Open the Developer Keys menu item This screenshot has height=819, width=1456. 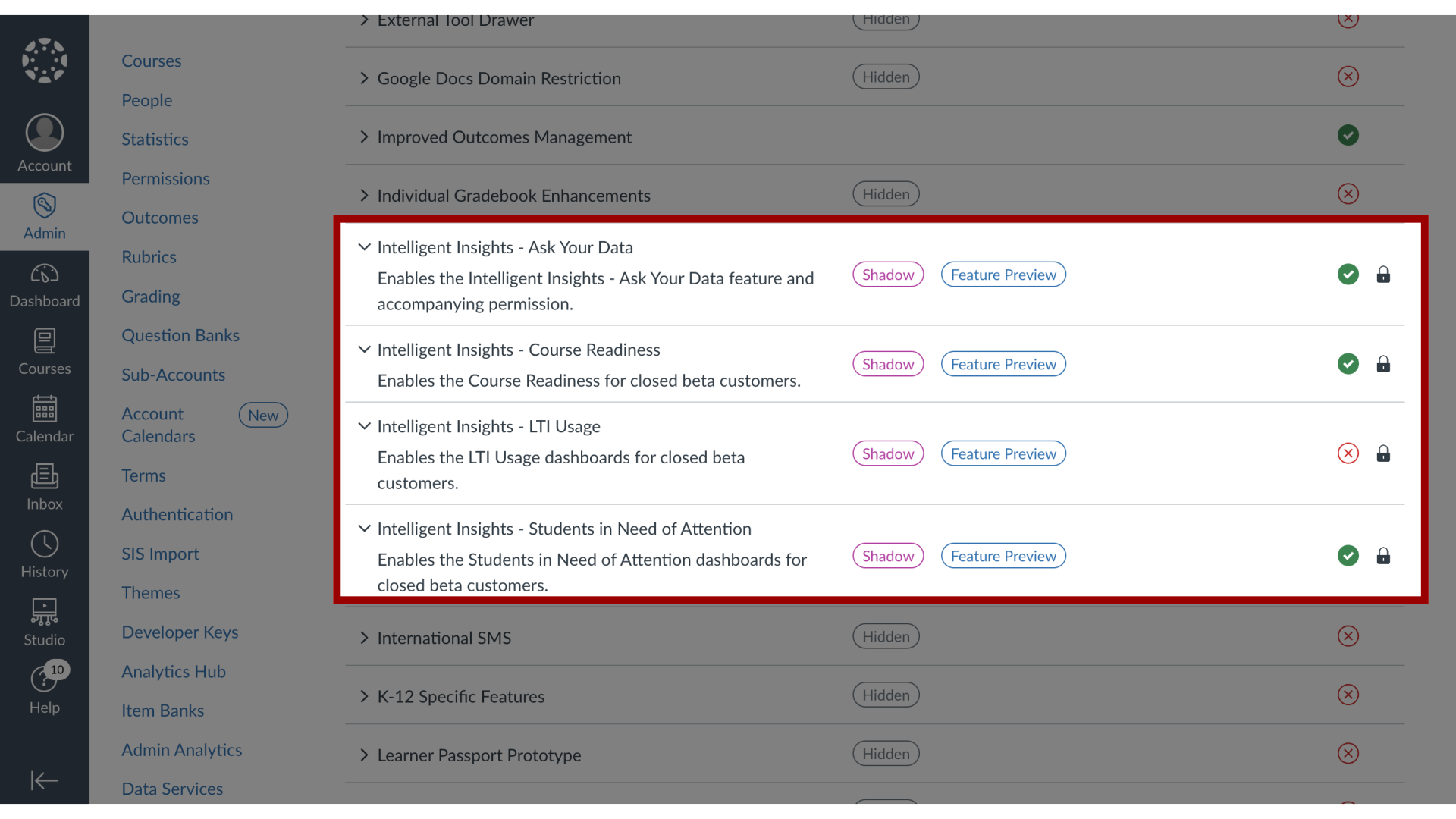pyautogui.click(x=180, y=632)
